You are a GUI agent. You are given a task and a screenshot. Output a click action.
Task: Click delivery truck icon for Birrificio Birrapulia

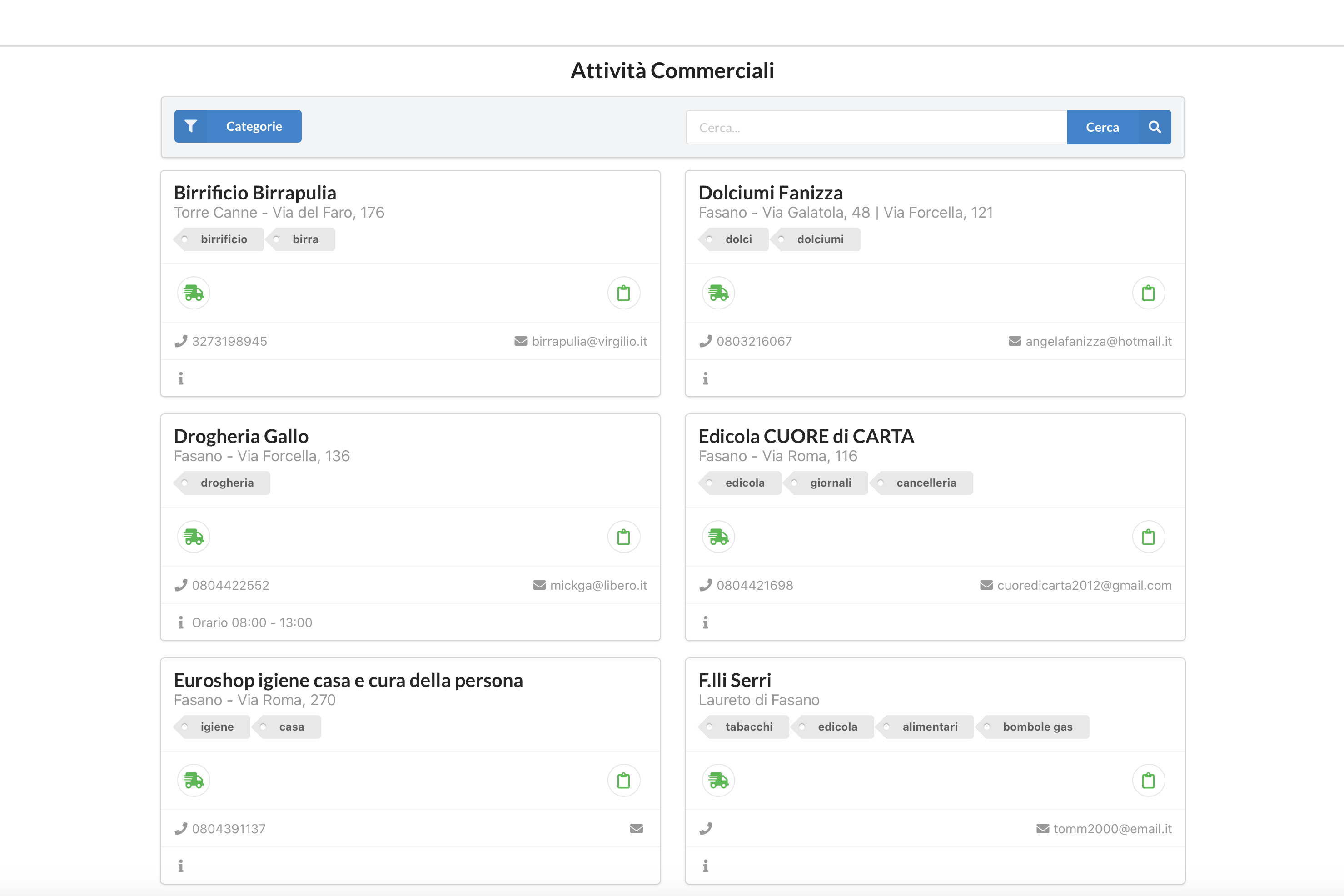click(194, 293)
